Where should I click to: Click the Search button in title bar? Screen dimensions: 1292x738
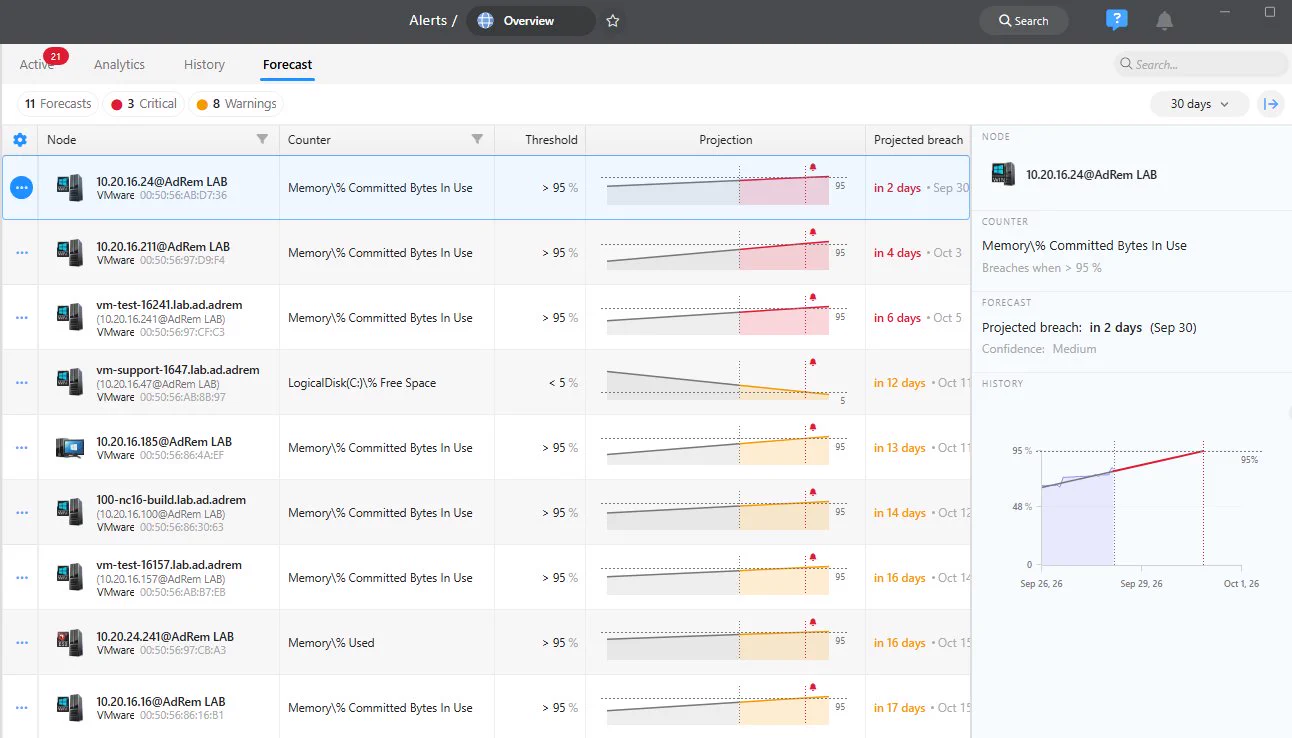click(1023, 21)
